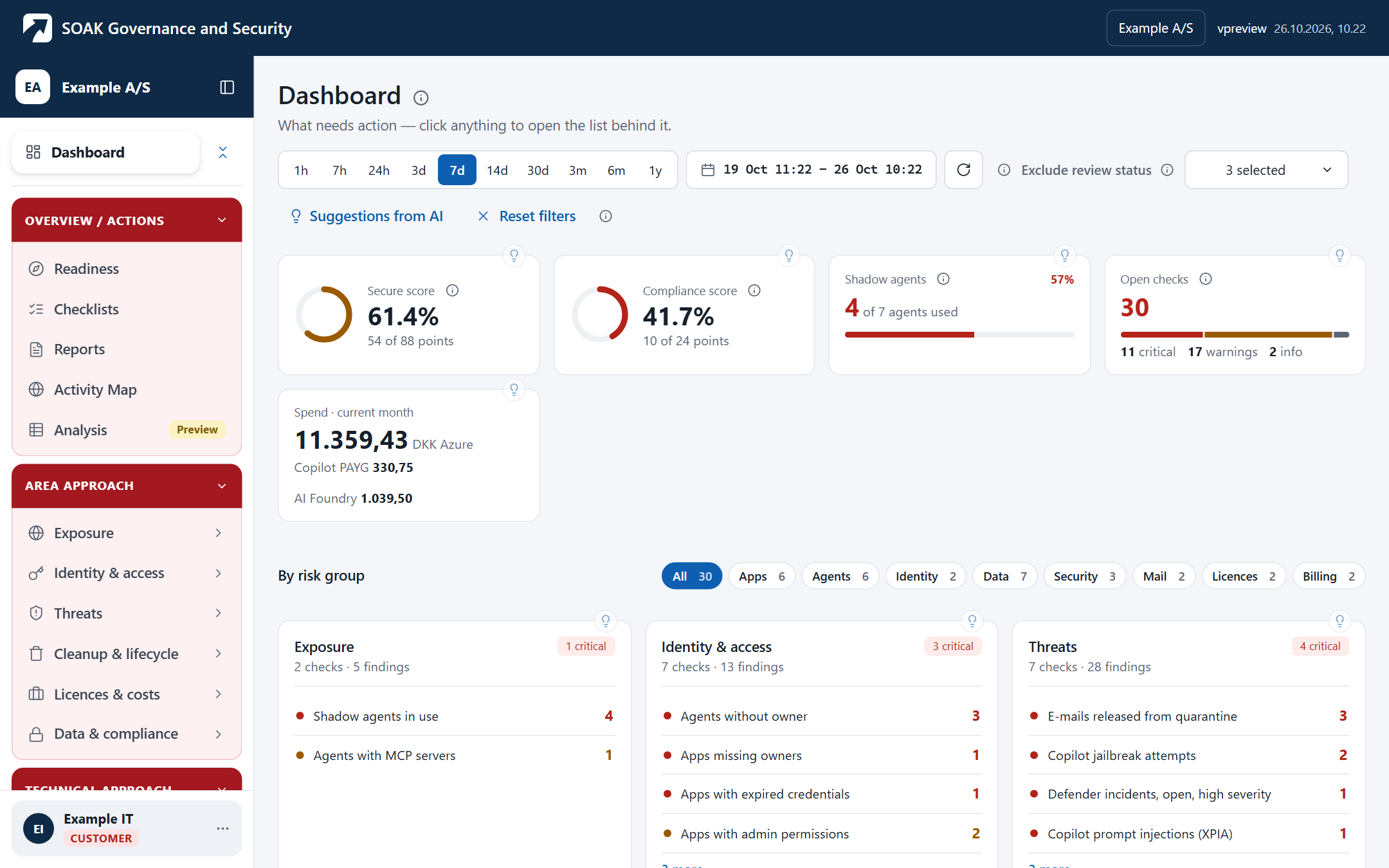Click info icon next to Compliance score
This screenshot has height=868, width=1389.
pos(754,291)
